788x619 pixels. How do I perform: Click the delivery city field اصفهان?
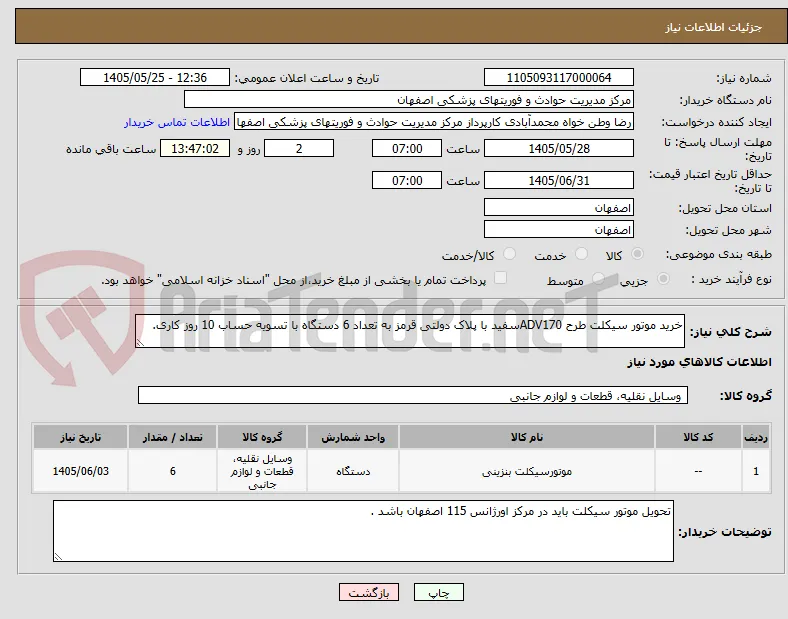(x=559, y=230)
